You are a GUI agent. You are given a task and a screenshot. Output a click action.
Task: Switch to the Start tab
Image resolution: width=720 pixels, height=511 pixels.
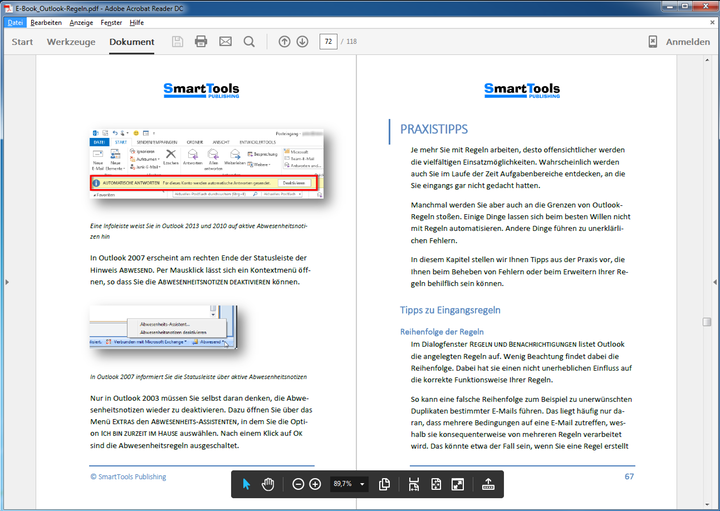point(22,42)
